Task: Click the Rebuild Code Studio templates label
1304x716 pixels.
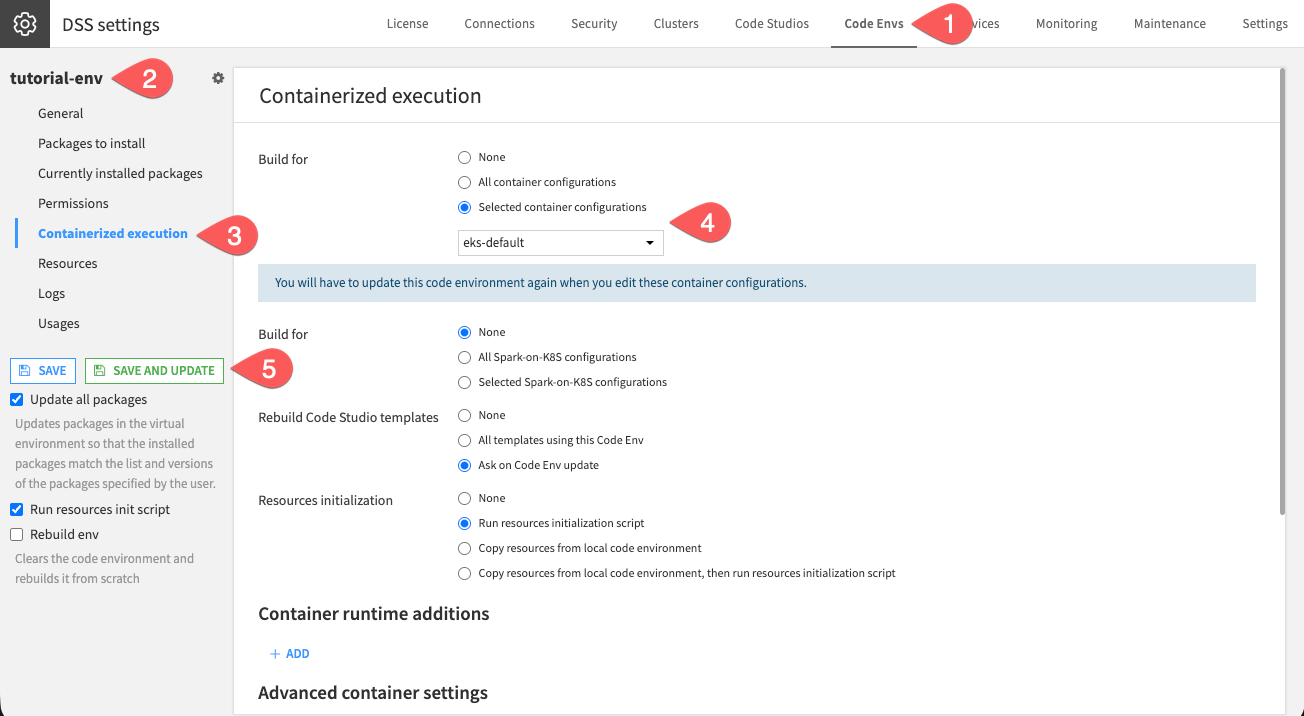Action: tap(348, 417)
